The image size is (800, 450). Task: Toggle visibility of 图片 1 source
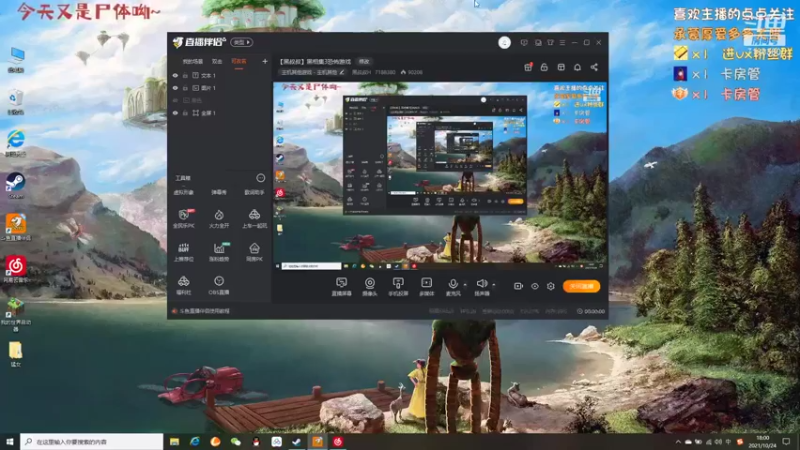[175, 88]
